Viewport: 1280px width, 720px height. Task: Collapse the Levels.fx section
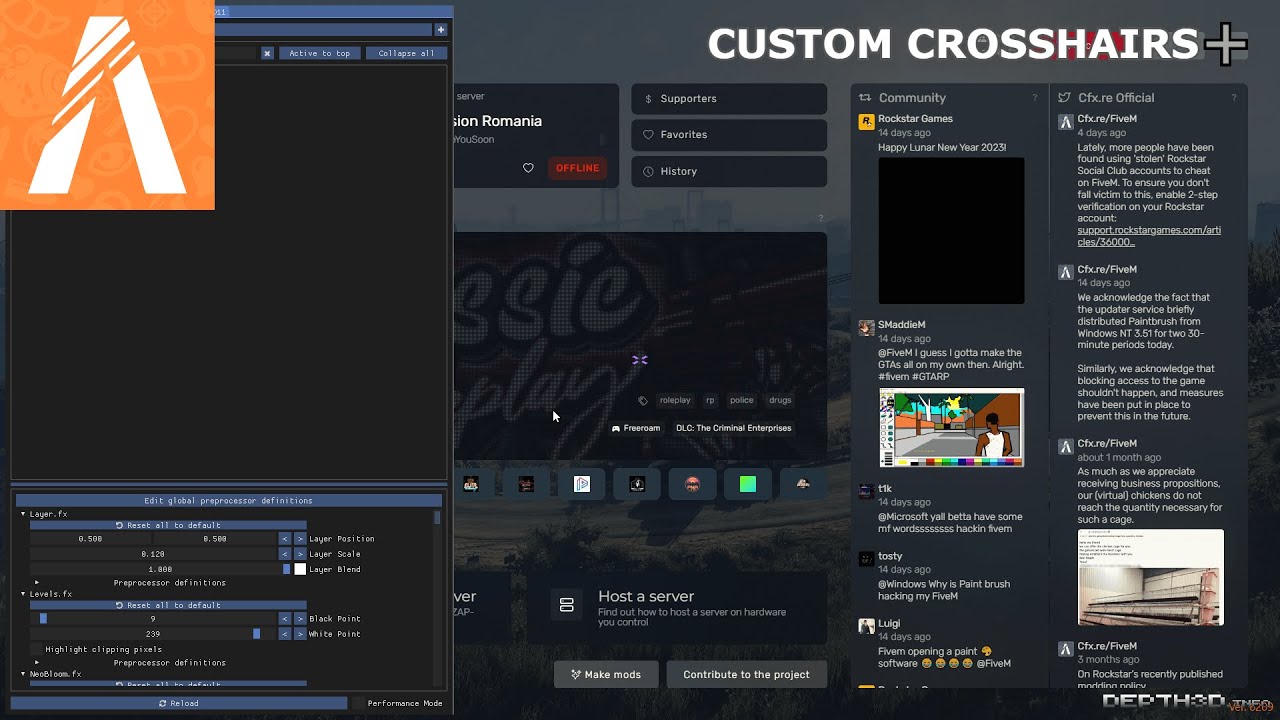[23, 594]
